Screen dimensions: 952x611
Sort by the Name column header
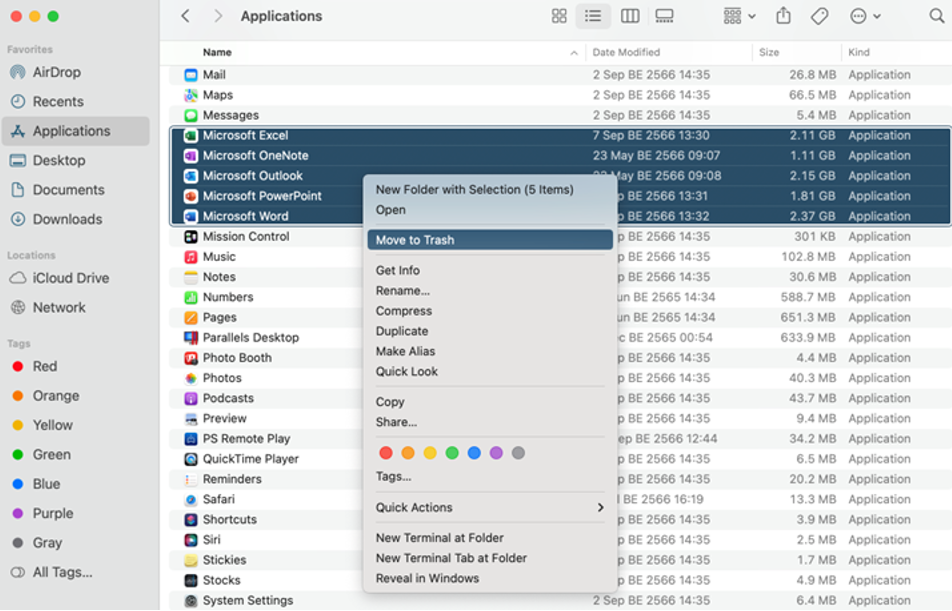[217, 52]
